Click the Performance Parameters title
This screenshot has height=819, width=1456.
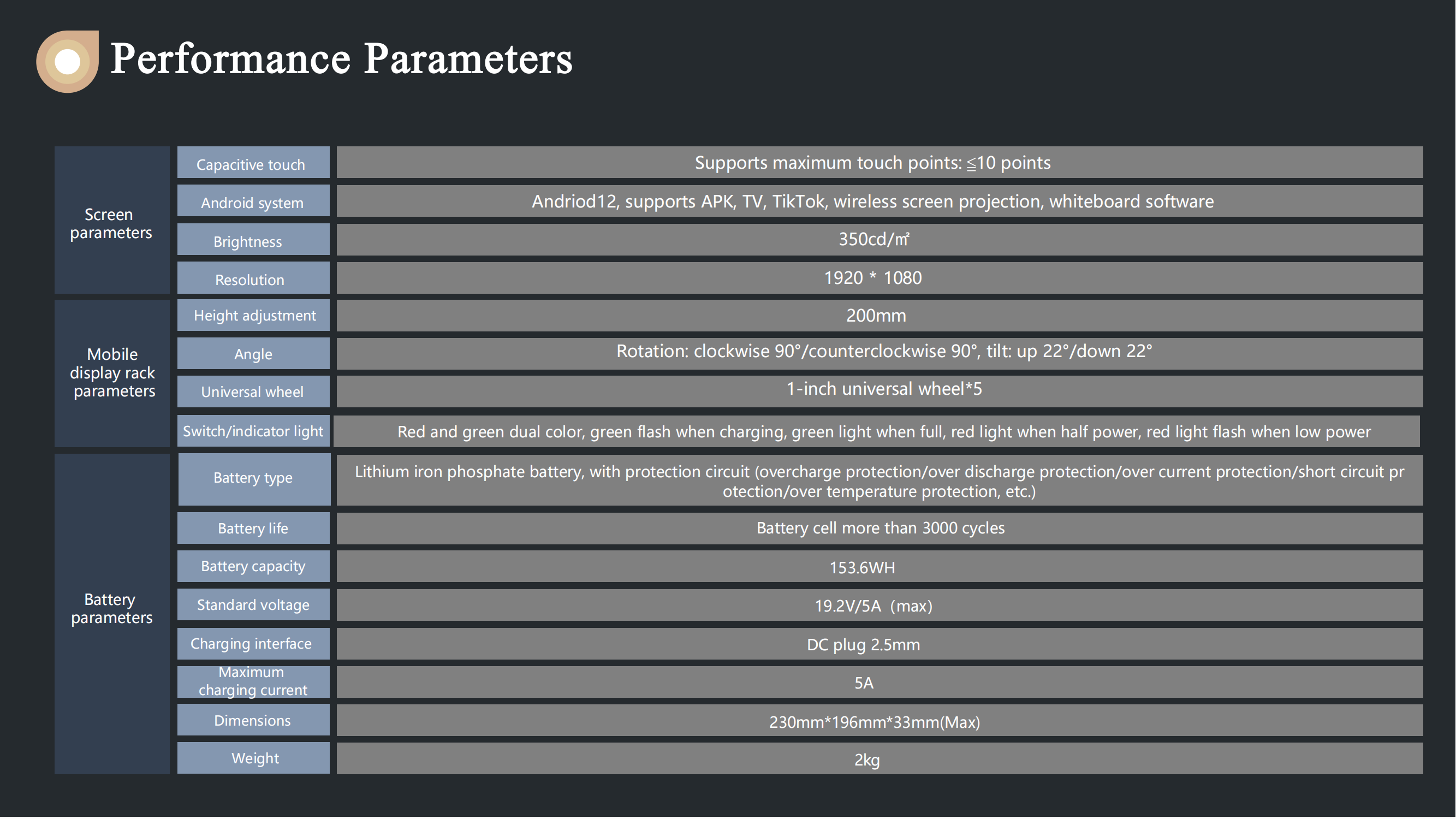pos(341,59)
